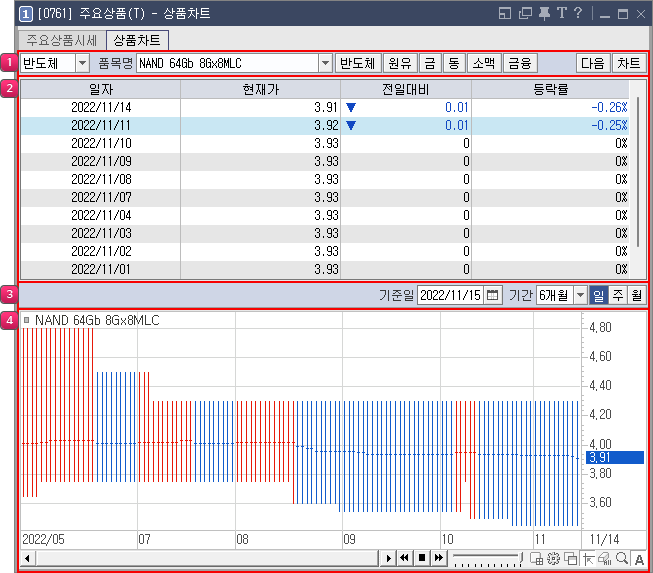Click the chart's left scroll arrow
The height and width of the screenshot is (573, 653).
point(27,558)
